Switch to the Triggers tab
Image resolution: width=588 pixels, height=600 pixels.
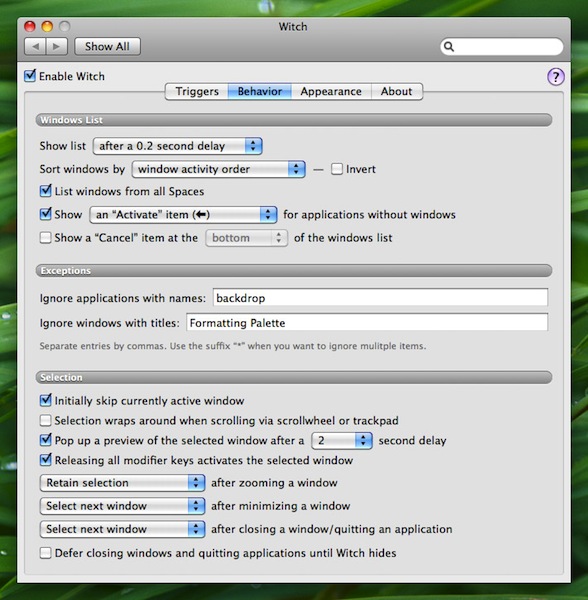click(197, 91)
